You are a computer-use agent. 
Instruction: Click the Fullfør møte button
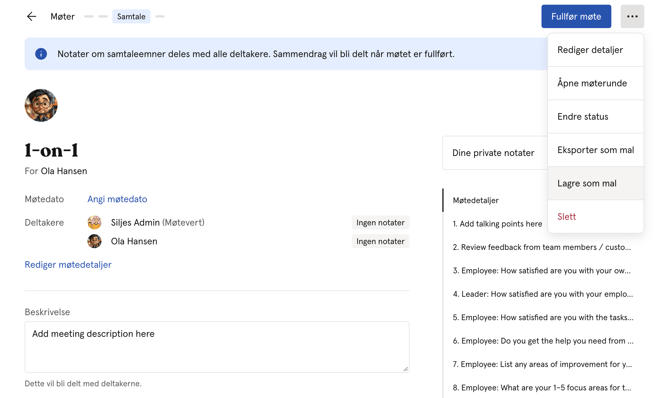(x=576, y=17)
